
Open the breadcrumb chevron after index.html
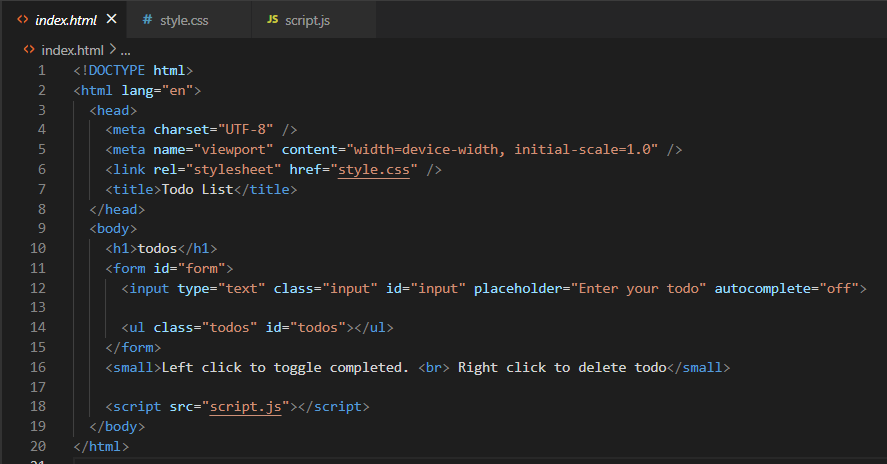(113, 50)
